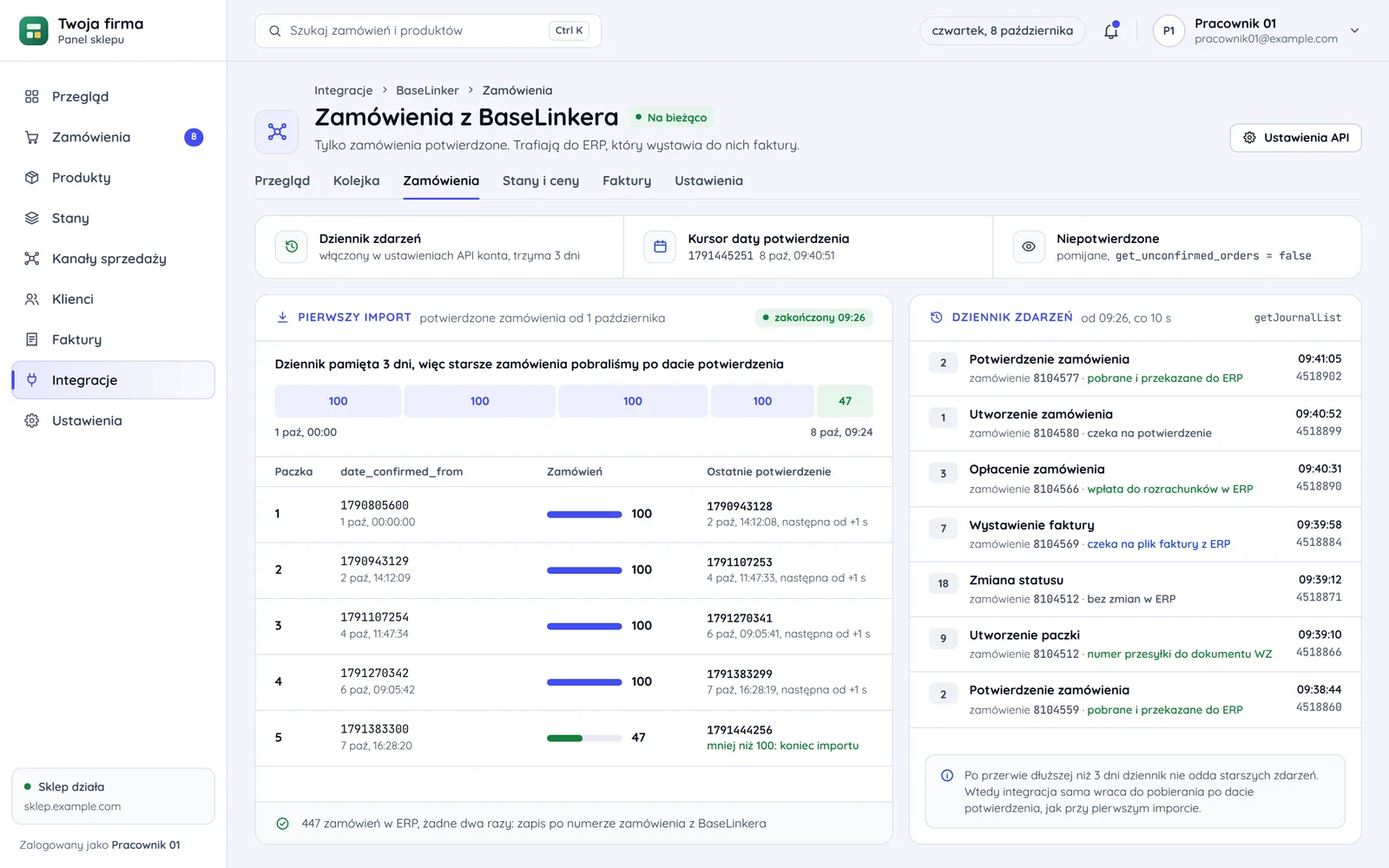
Task: Open Zamówienia in the sidebar
Action: tap(113, 137)
